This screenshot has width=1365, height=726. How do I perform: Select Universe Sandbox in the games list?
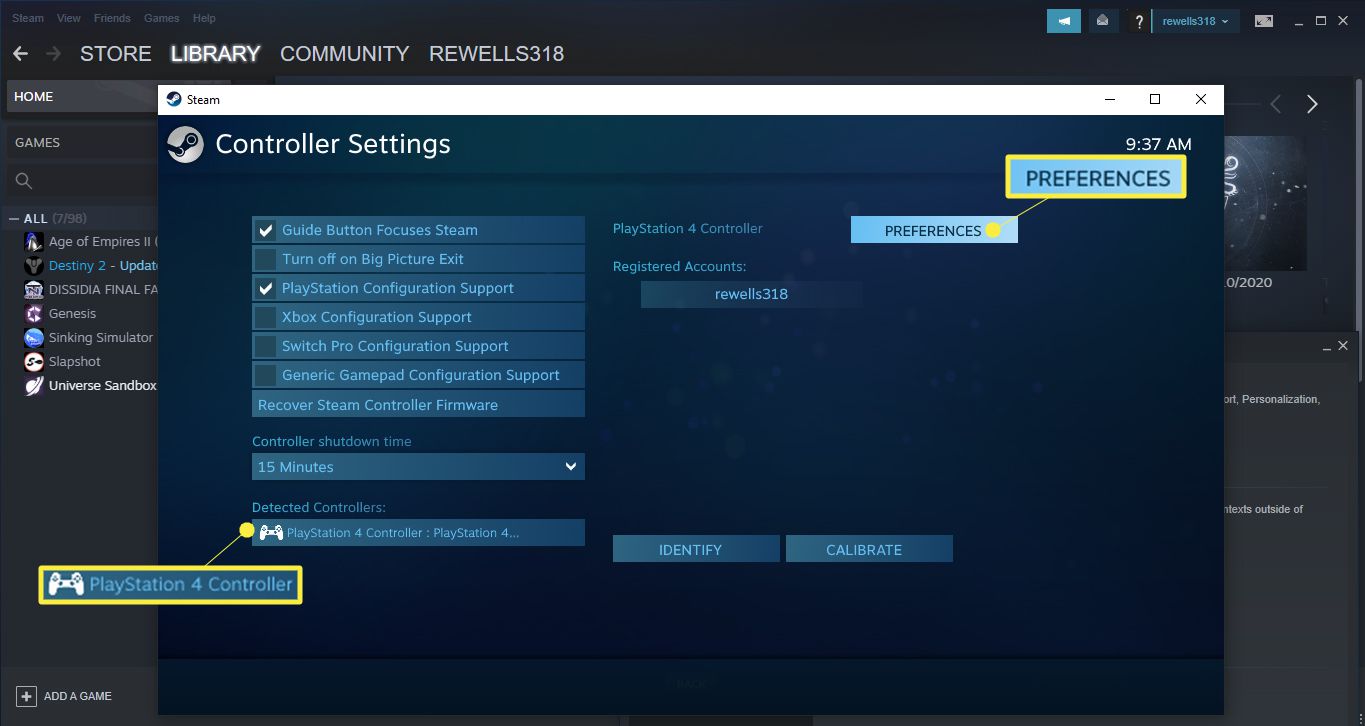(103, 386)
